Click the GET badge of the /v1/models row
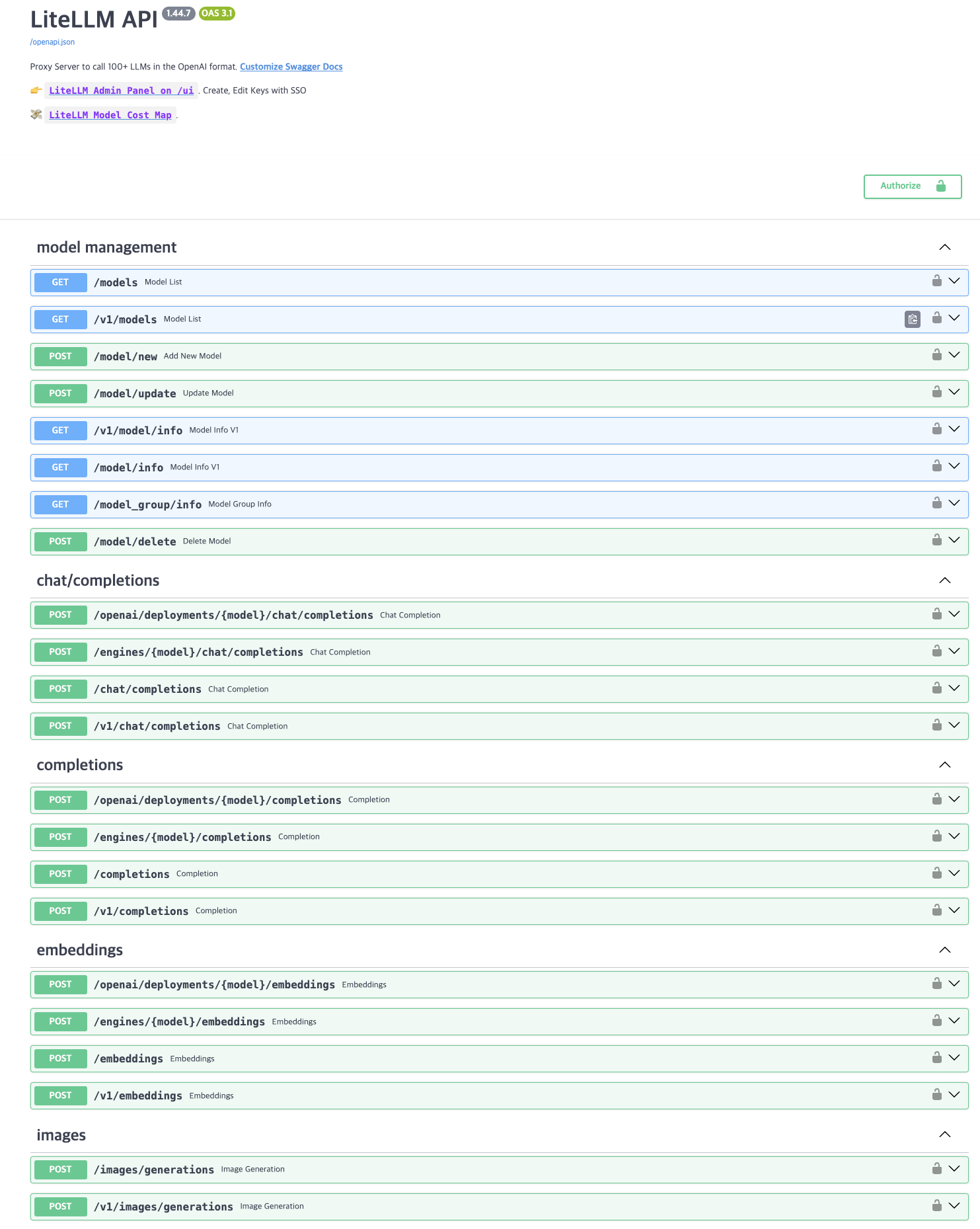Viewport: 980px width, 1229px height. (x=60, y=319)
